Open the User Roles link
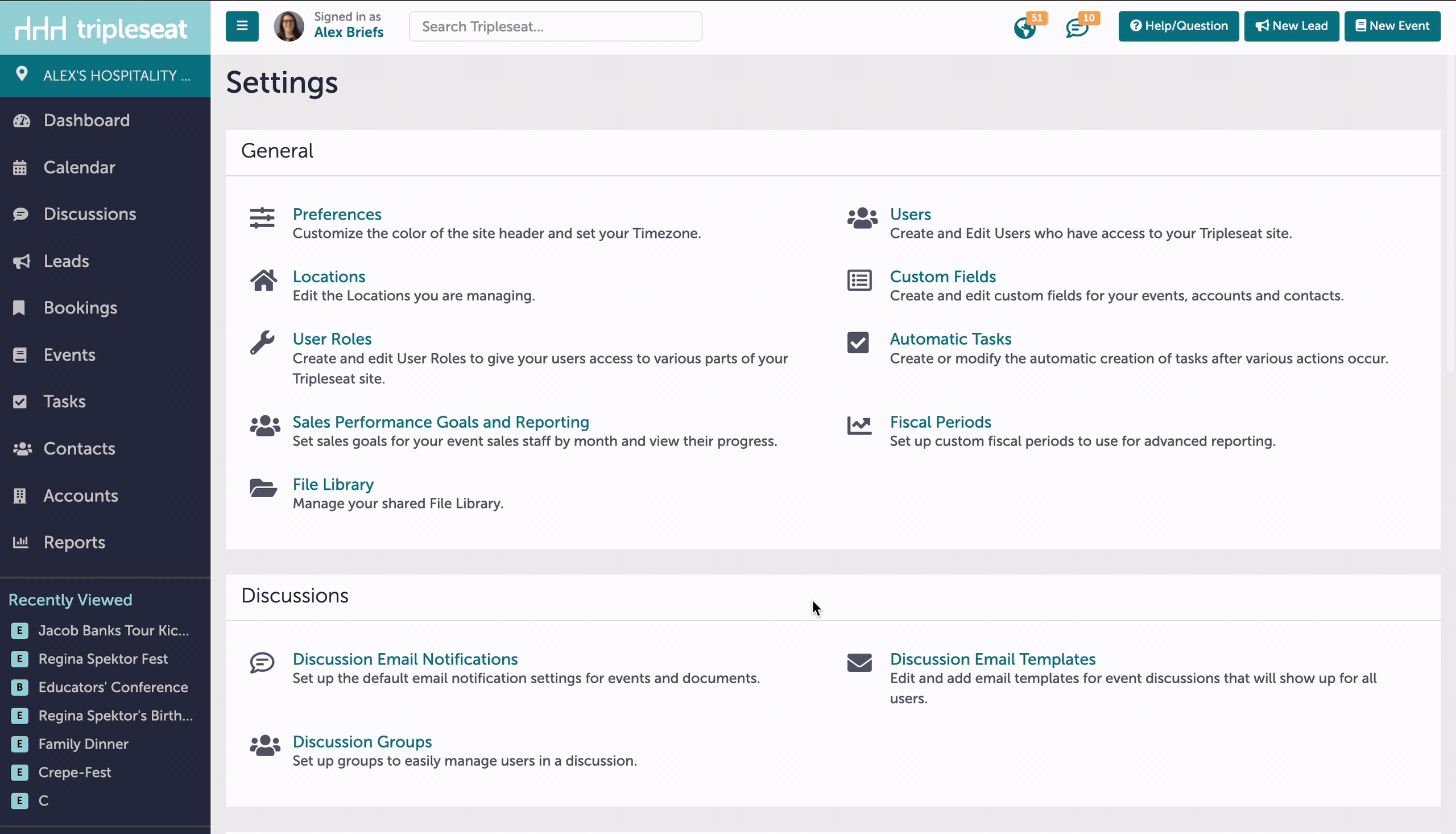Image resolution: width=1456 pixels, height=834 pixels. pos(332,339)
